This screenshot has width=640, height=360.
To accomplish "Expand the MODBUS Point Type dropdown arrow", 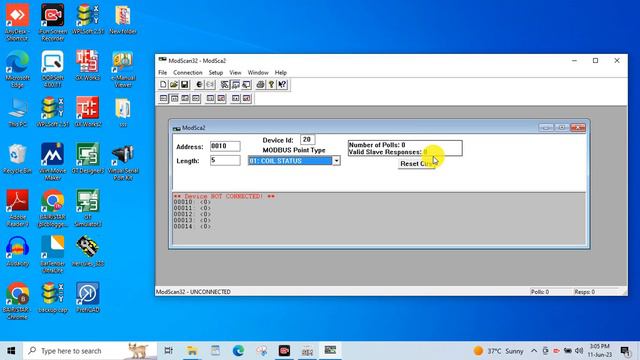I will coord(336,161).
